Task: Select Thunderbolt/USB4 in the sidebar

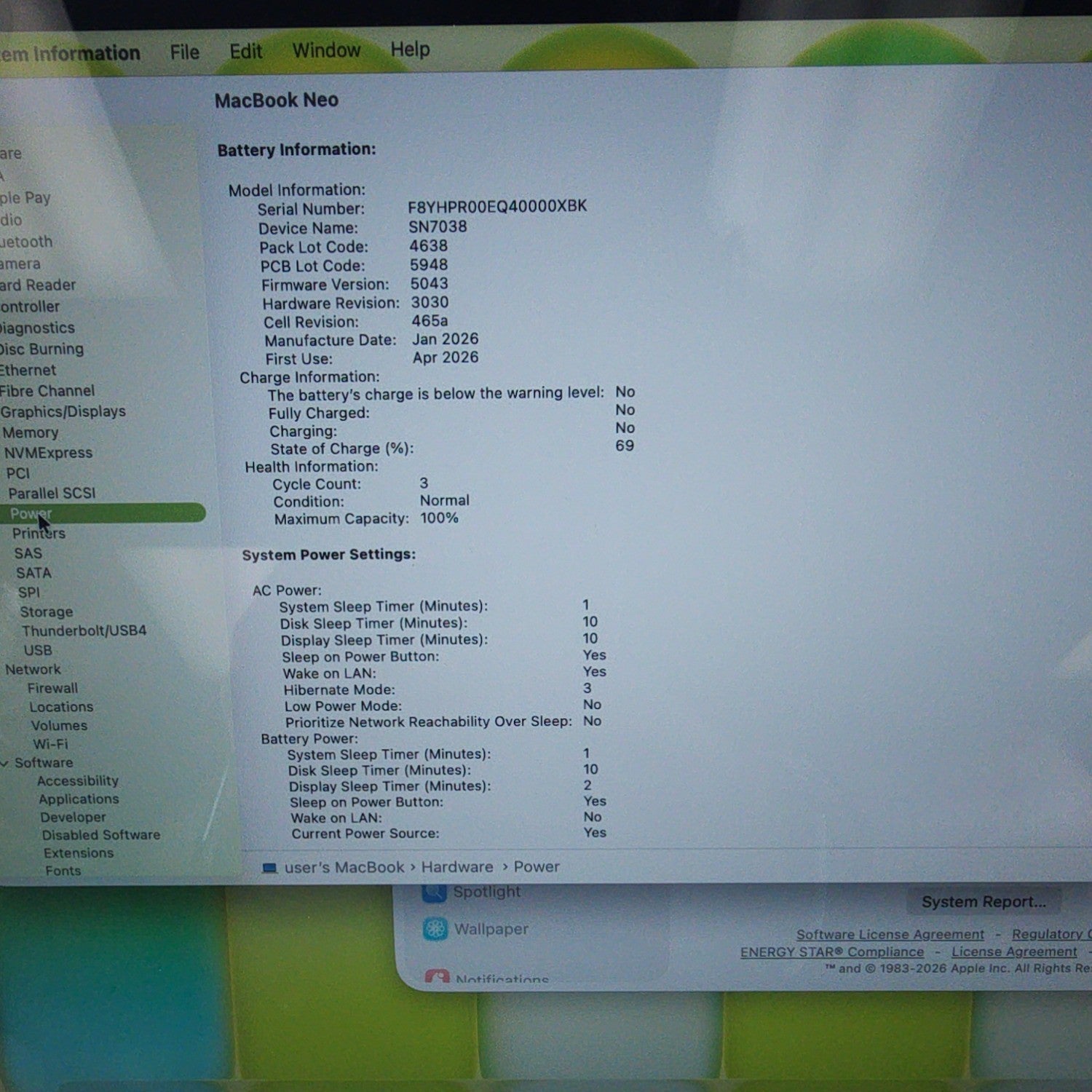Action: click(x=84, y=631)
